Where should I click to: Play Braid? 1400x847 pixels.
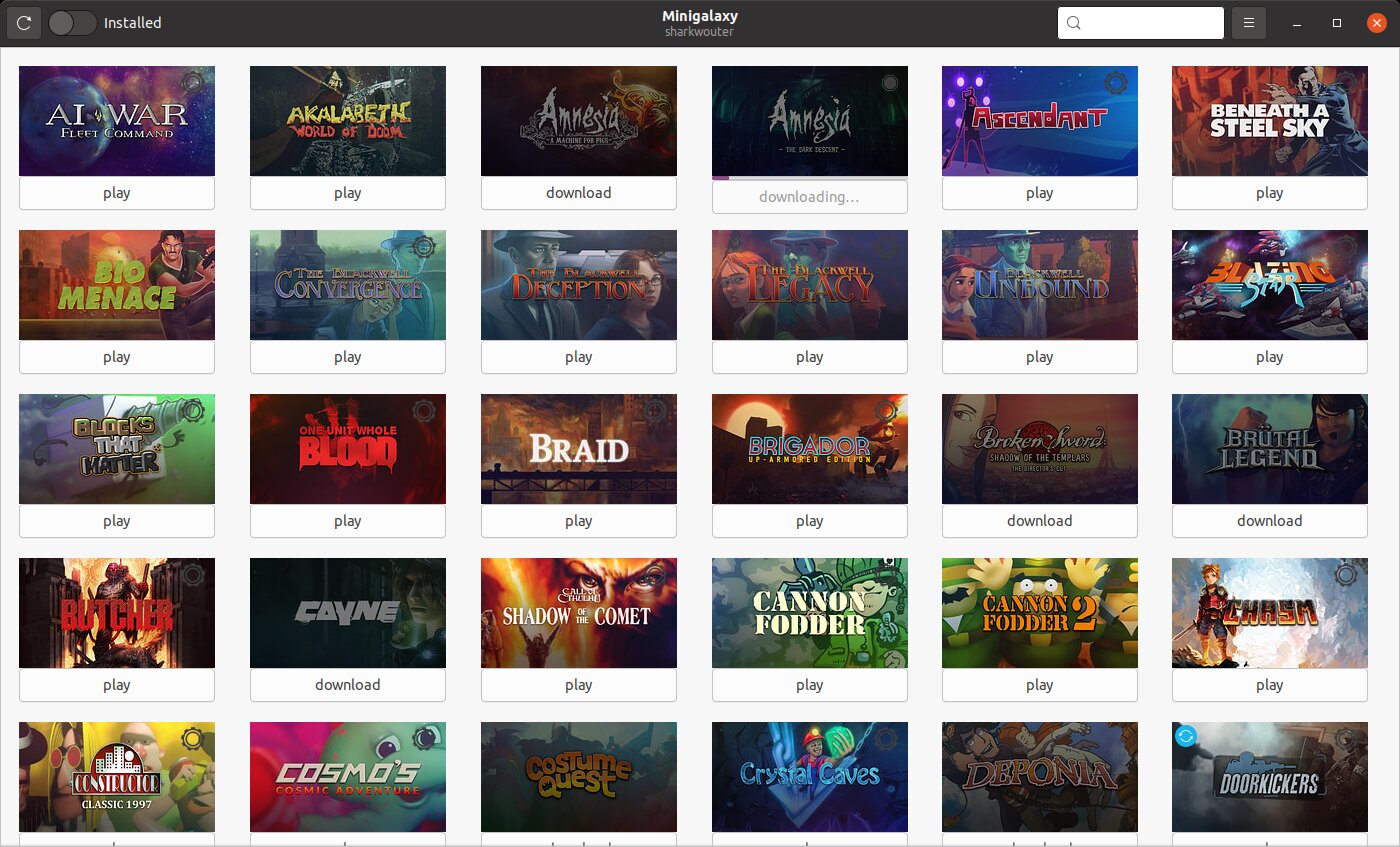tap(579, 521)
